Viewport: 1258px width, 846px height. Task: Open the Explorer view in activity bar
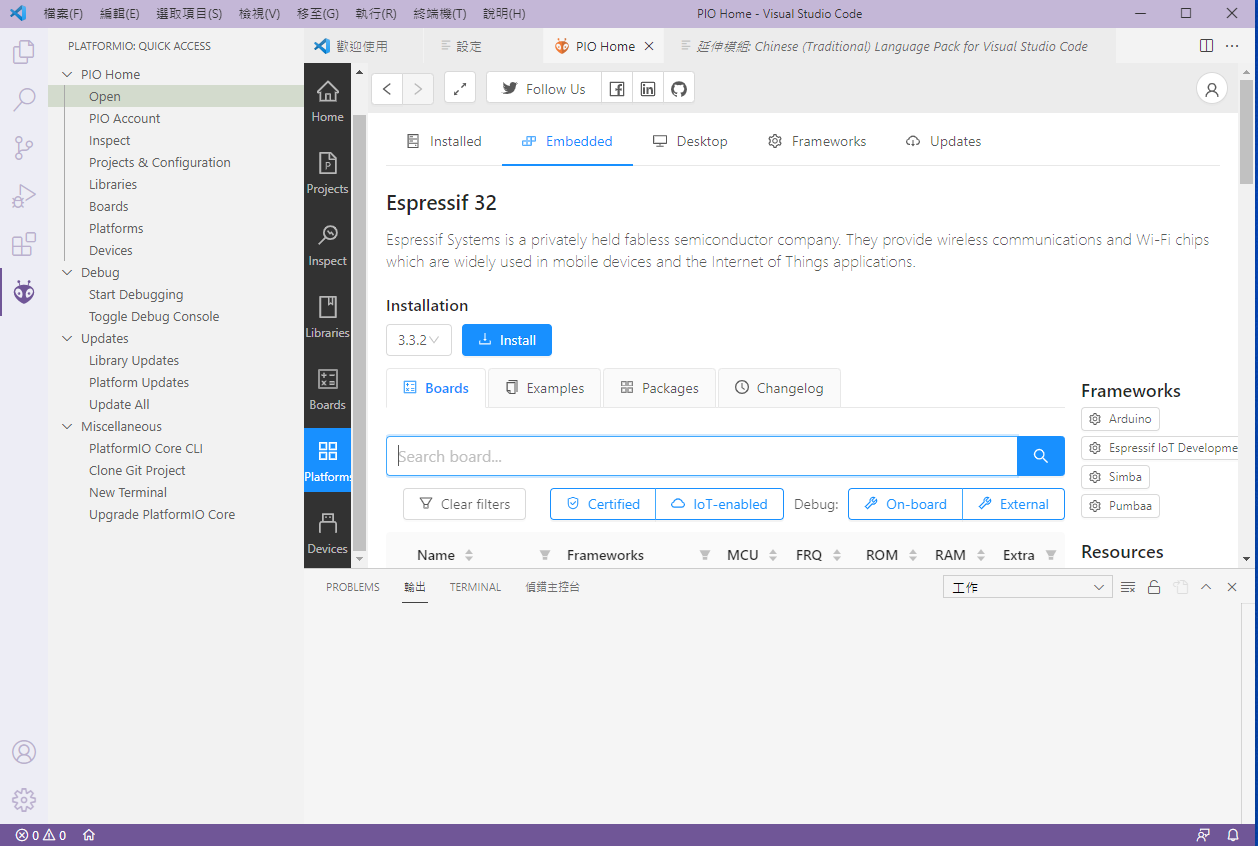tap(24, 52)
